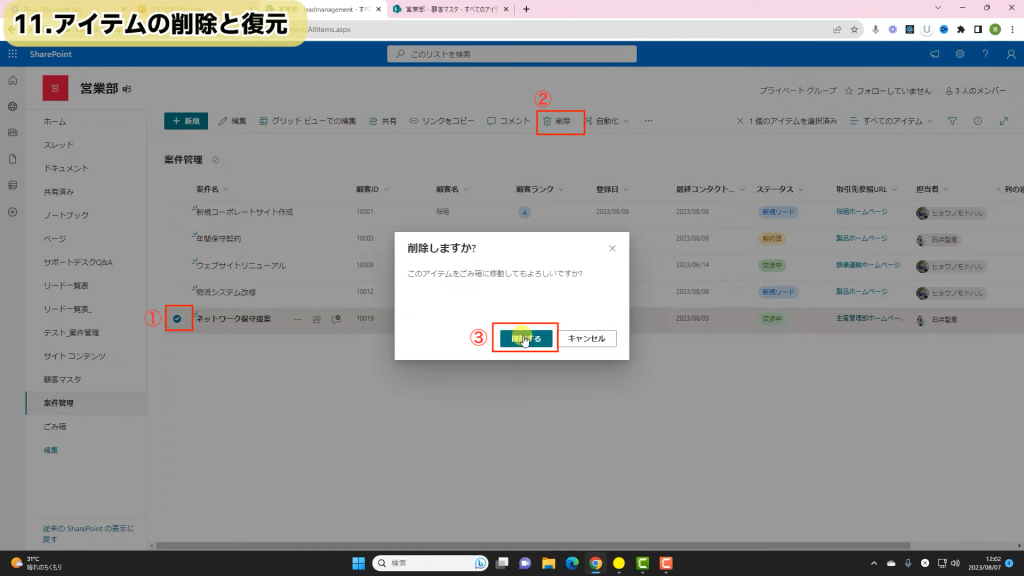The height and width of the screenshot is (576, 1024).
Task: Clear selection via X beside 1個のアイテムを選択済み
Action: tap(740, 121)
